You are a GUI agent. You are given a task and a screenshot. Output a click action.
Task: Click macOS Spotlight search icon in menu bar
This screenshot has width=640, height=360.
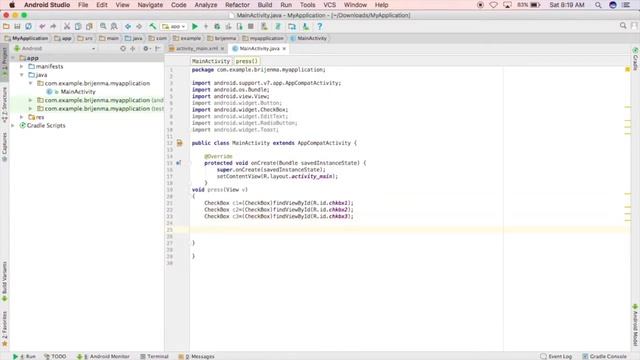(598, 5)
